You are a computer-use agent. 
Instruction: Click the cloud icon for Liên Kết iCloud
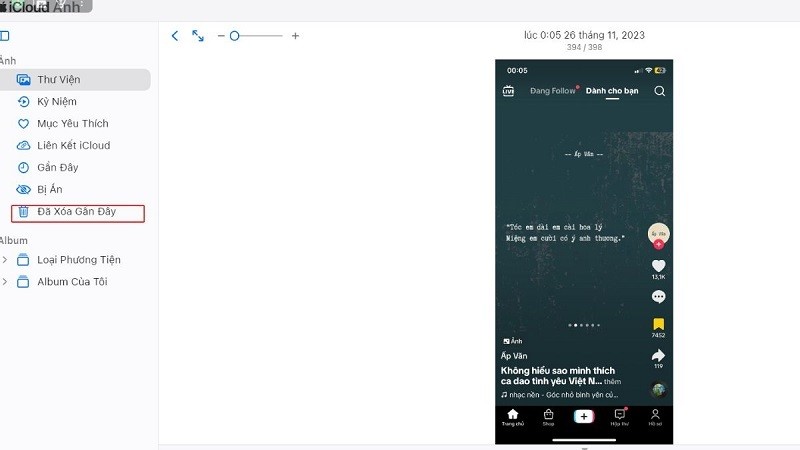coord(24,146)
